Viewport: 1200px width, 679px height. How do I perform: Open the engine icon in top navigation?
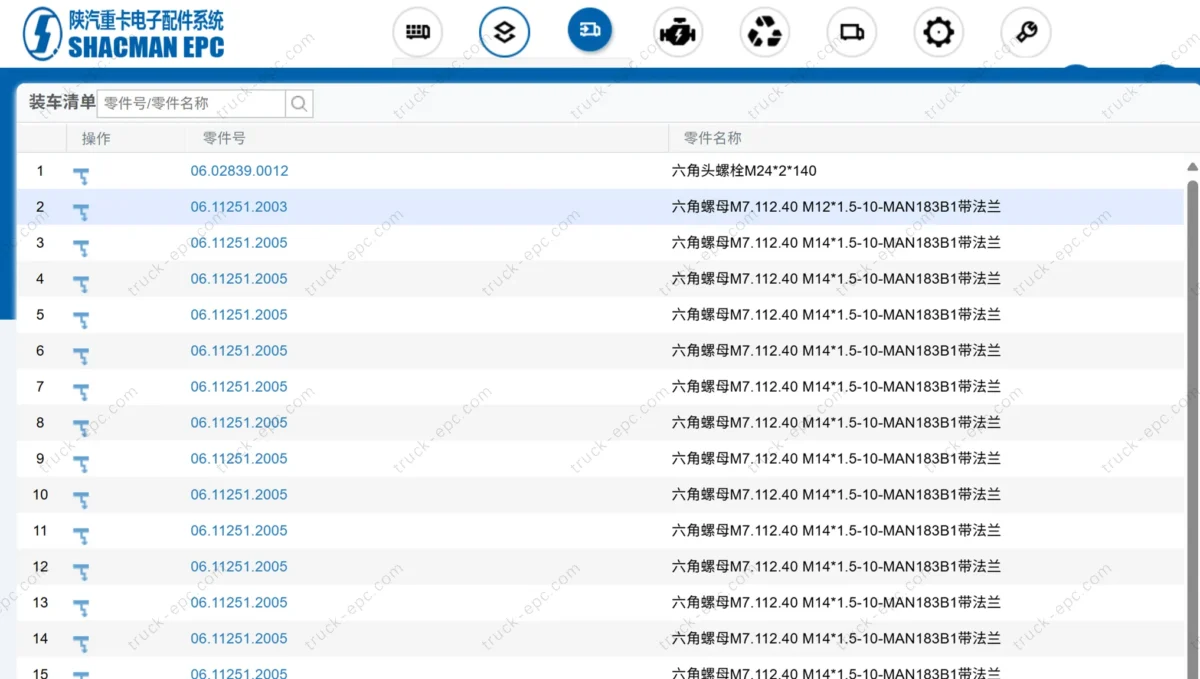point(678,32)
